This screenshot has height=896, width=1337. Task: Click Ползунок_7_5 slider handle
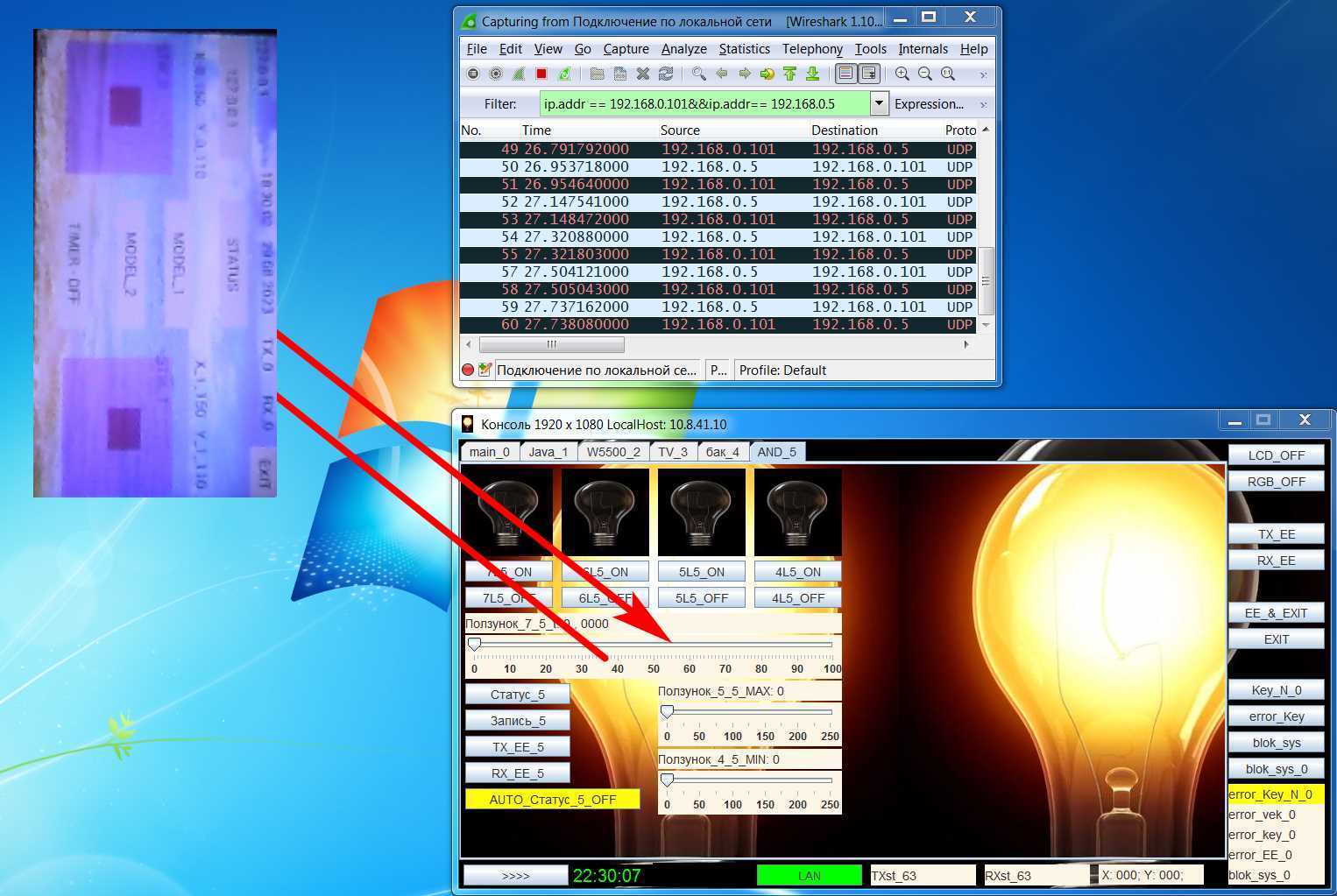[474, 645]
